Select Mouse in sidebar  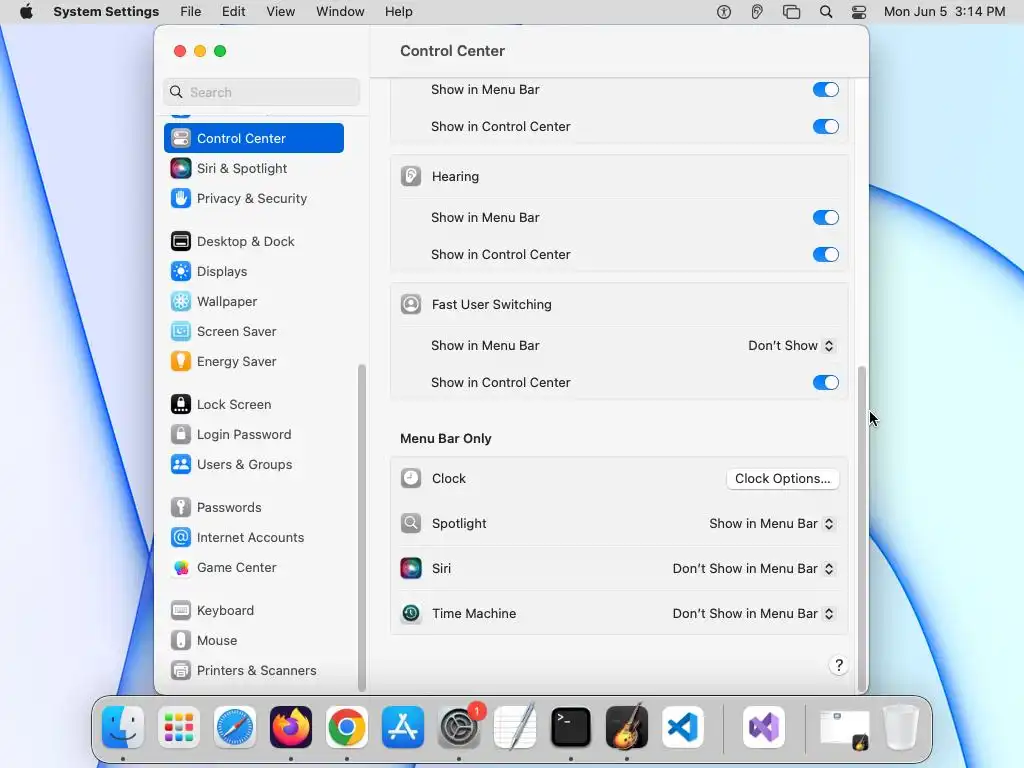coord(253,641)
